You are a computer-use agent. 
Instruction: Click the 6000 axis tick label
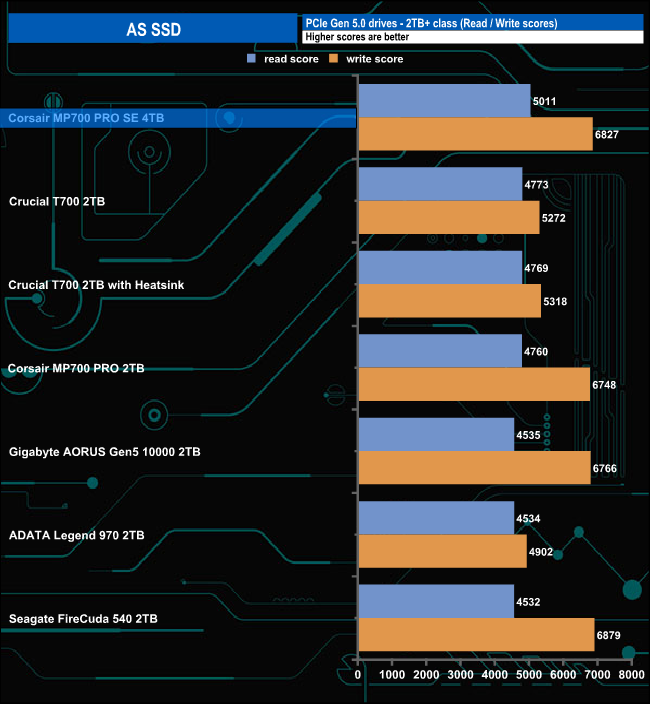click(x=563, y=675)
